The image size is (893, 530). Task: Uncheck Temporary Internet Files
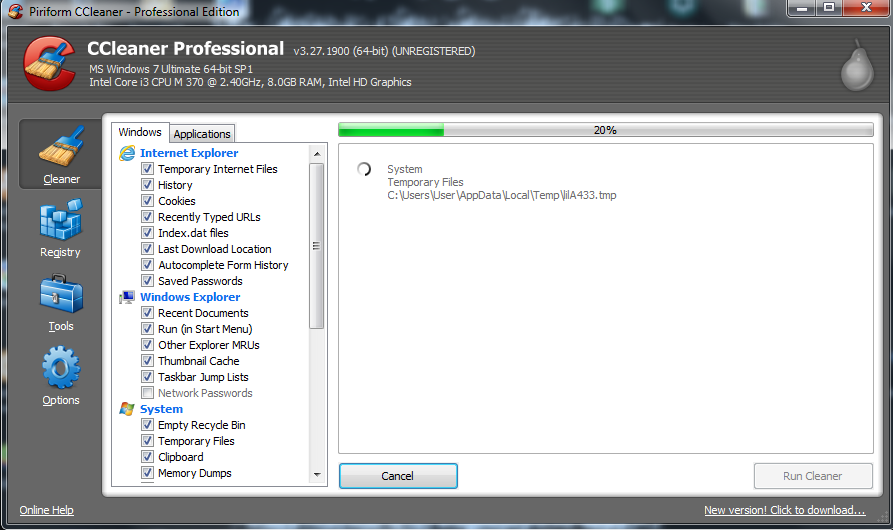148,169
